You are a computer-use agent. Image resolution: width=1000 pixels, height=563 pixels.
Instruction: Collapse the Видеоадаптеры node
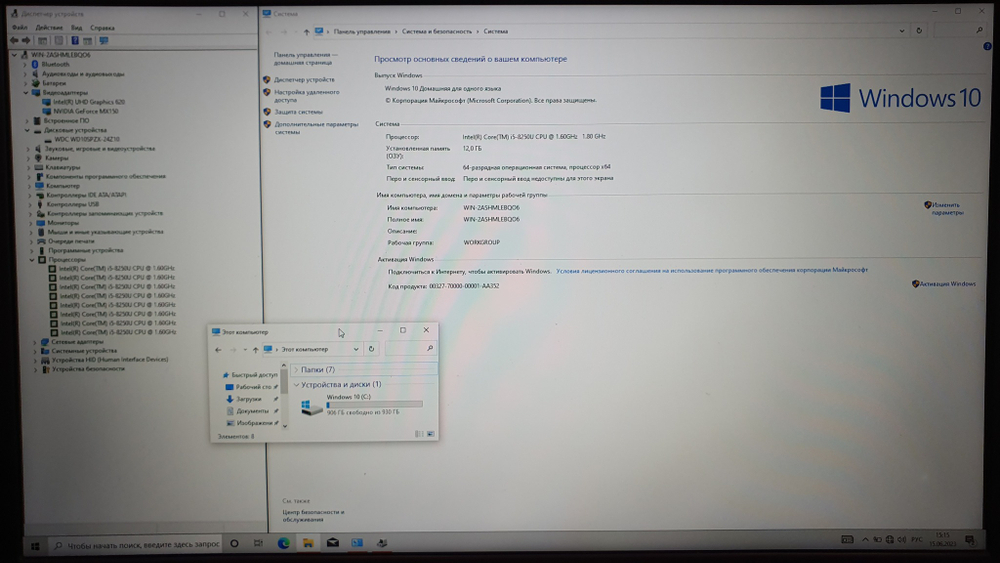coord(26,92)
